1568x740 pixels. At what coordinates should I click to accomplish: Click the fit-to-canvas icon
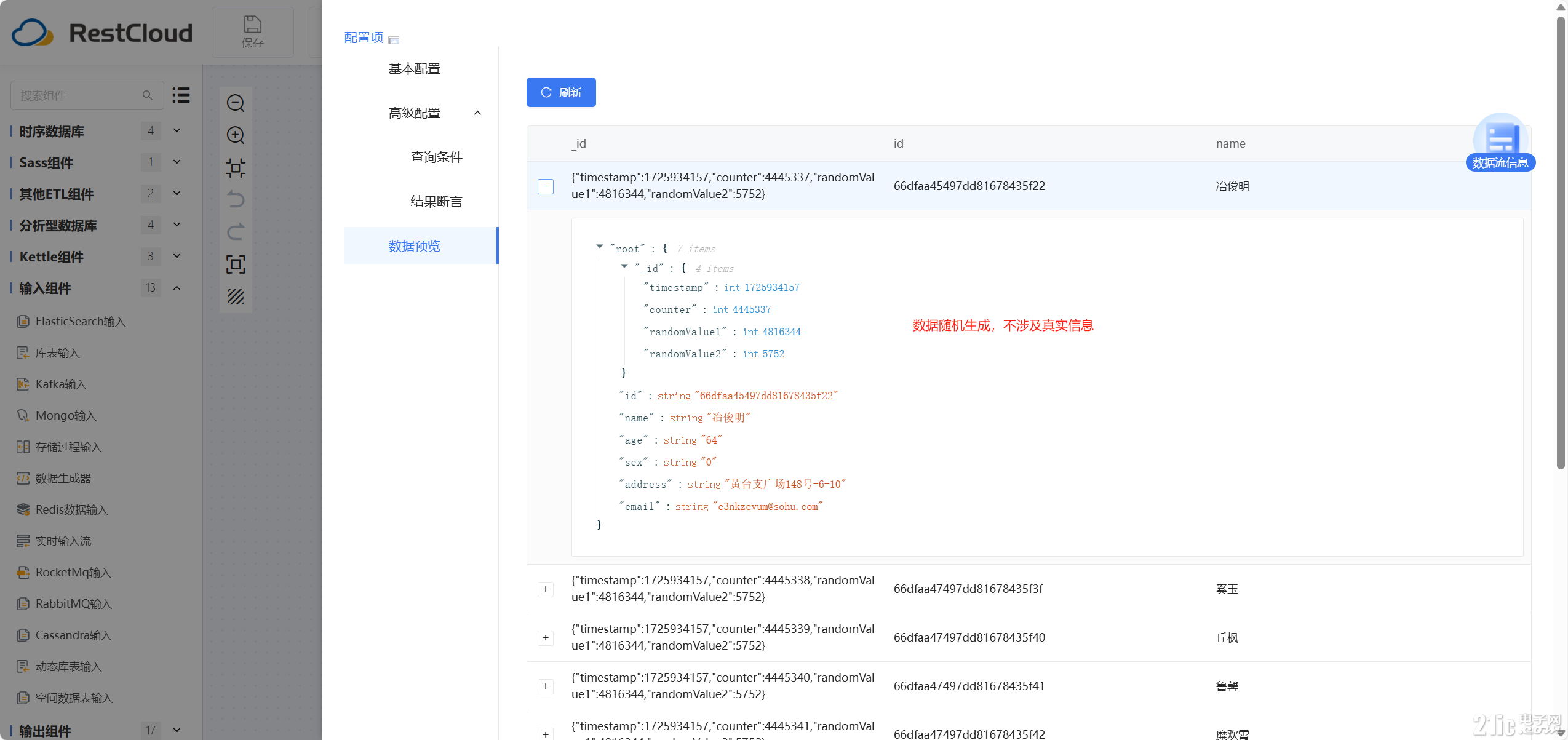[236, 167]
